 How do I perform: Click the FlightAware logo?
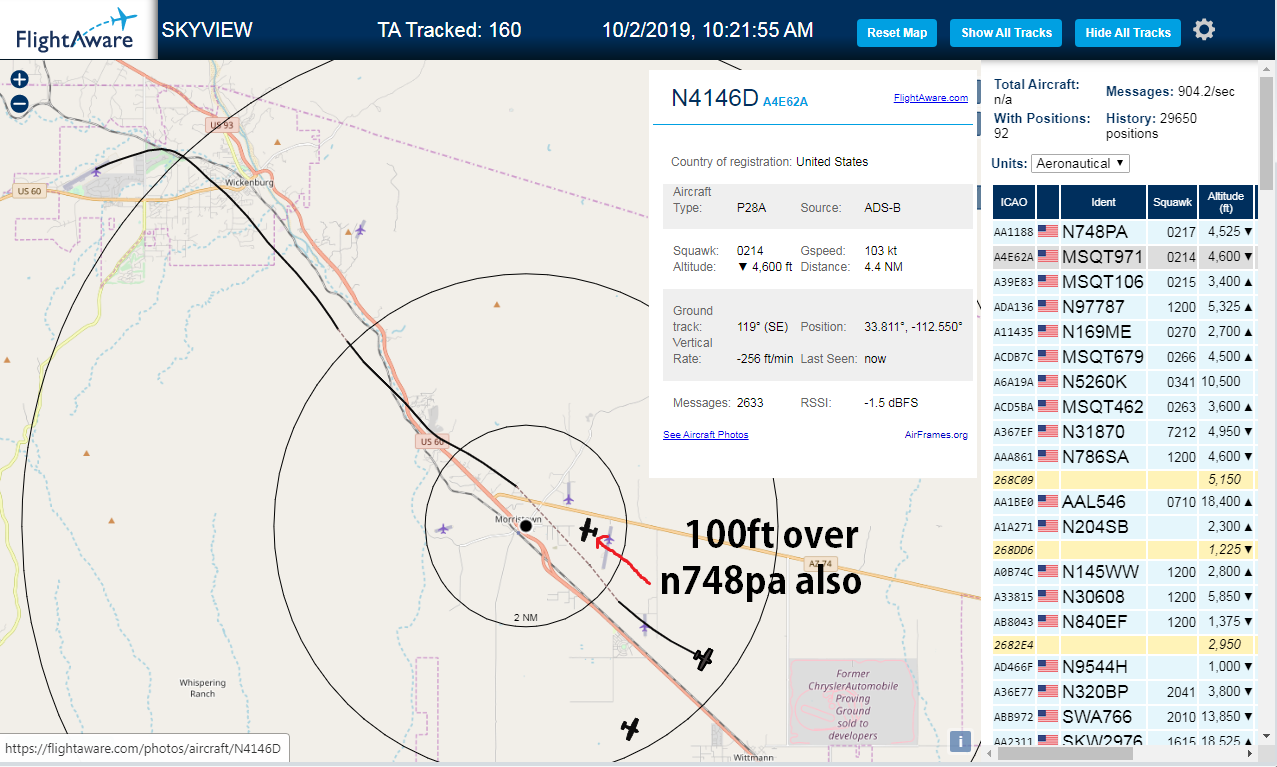(x=77, y=30)
